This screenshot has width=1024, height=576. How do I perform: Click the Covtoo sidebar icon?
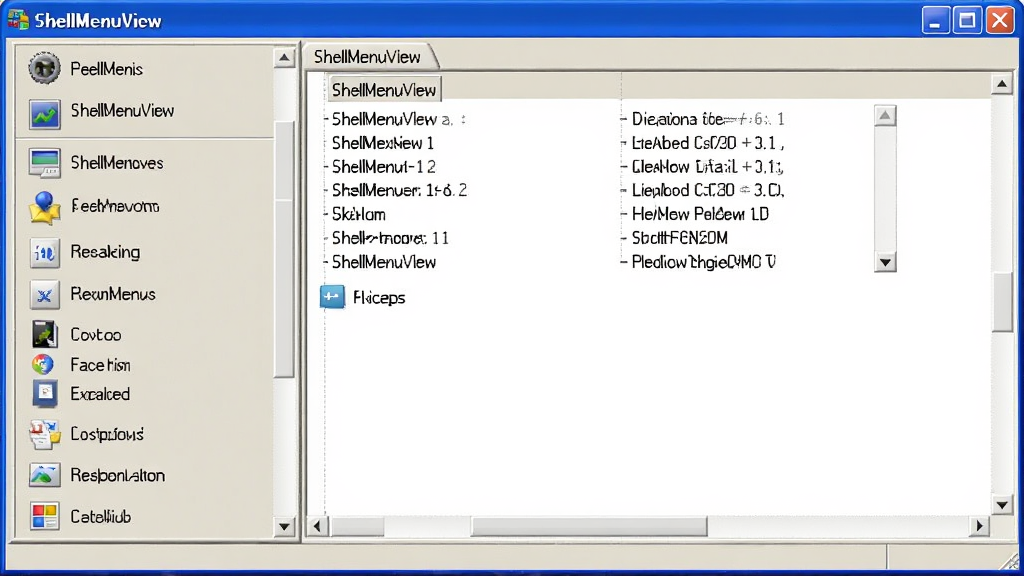pyautogui.click(x=44, y=334)
